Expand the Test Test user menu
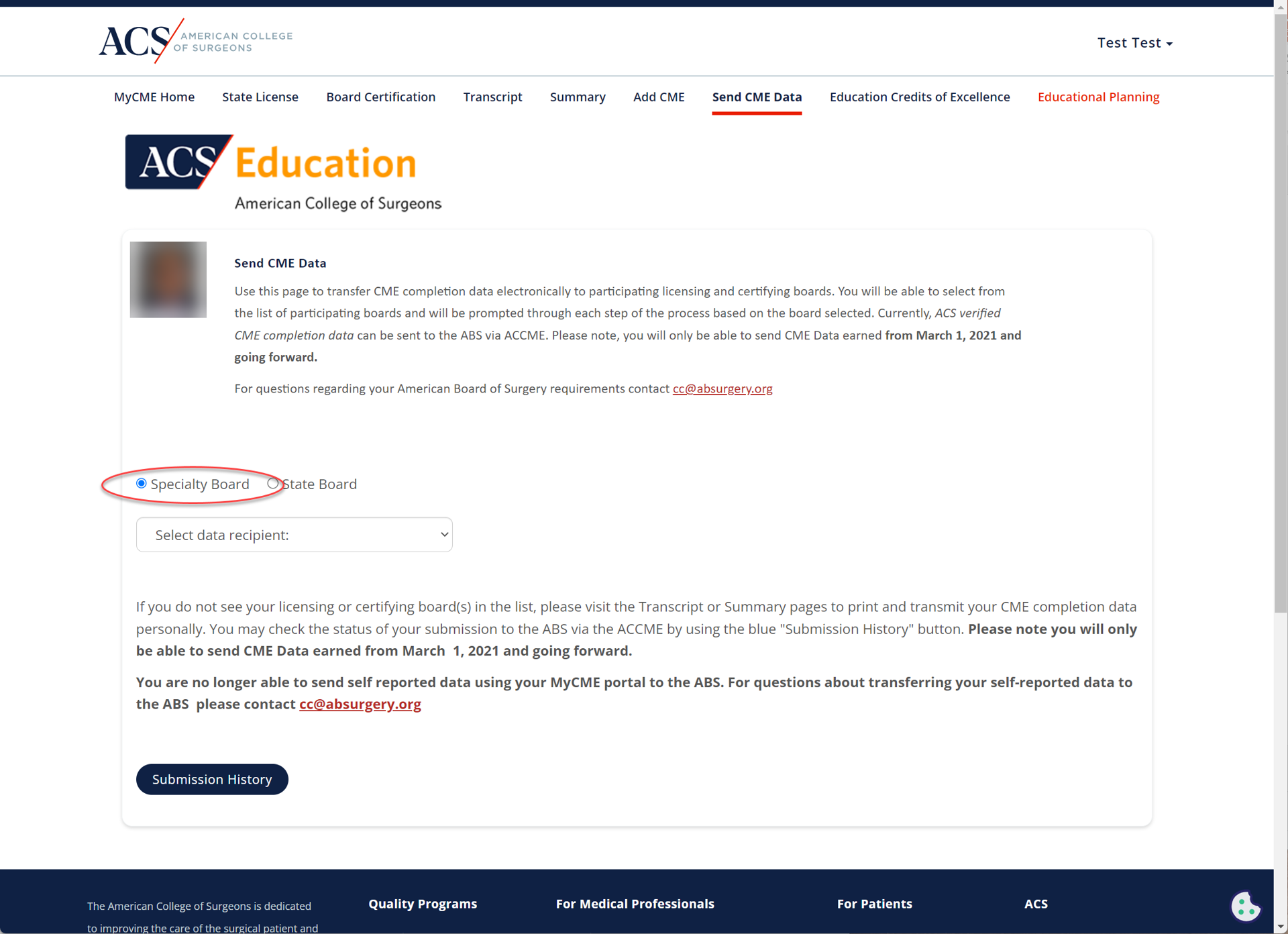Screen dimensions: 1288x934 tap(1134, 43)
